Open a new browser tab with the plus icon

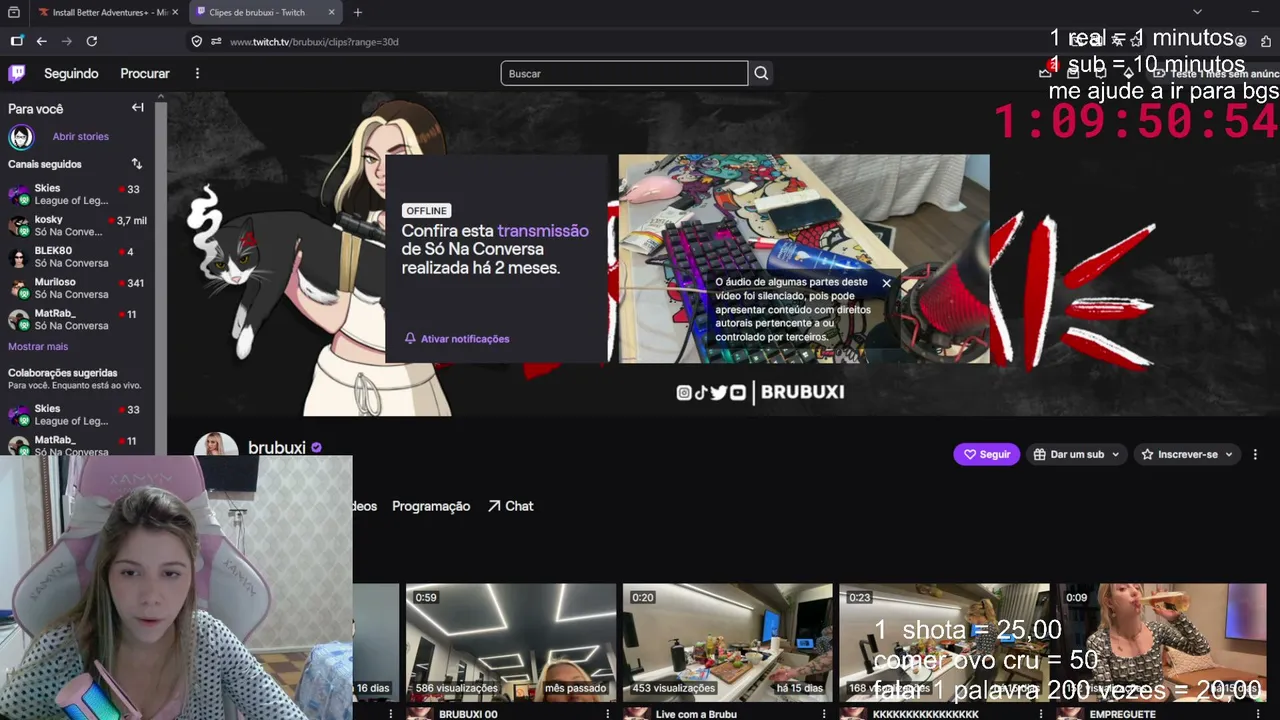(358, 12)
